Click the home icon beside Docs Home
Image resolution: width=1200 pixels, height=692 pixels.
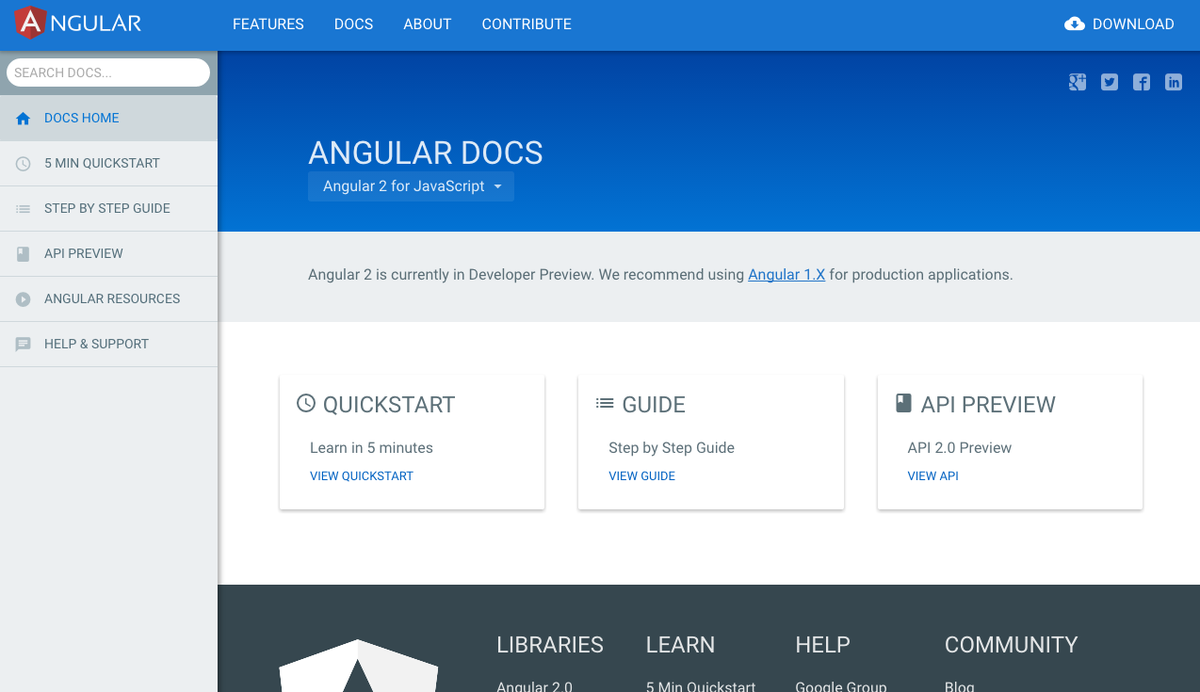coord(23,118)
